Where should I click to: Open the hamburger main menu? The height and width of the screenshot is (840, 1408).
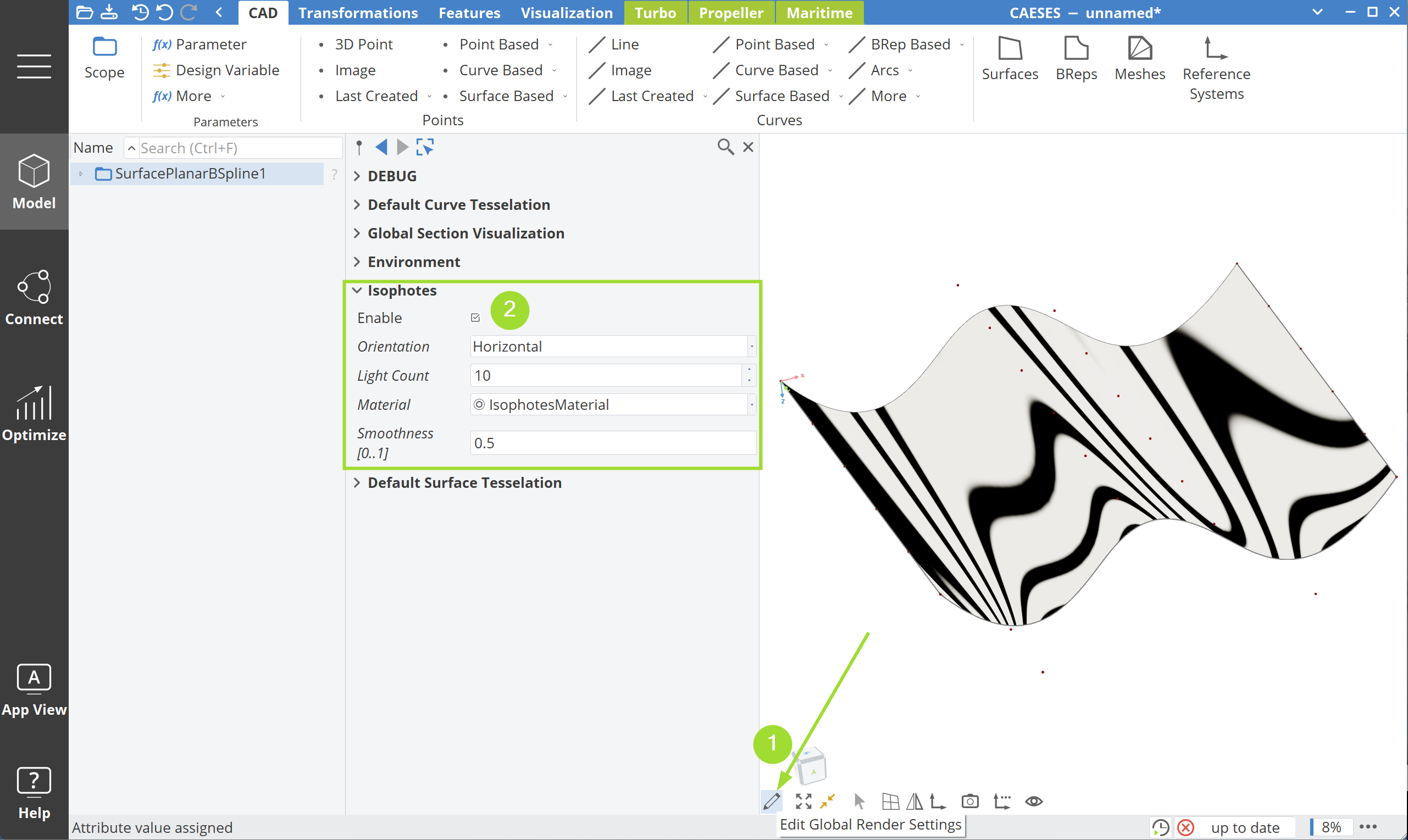pyautogui.click(x=34, y=66)
